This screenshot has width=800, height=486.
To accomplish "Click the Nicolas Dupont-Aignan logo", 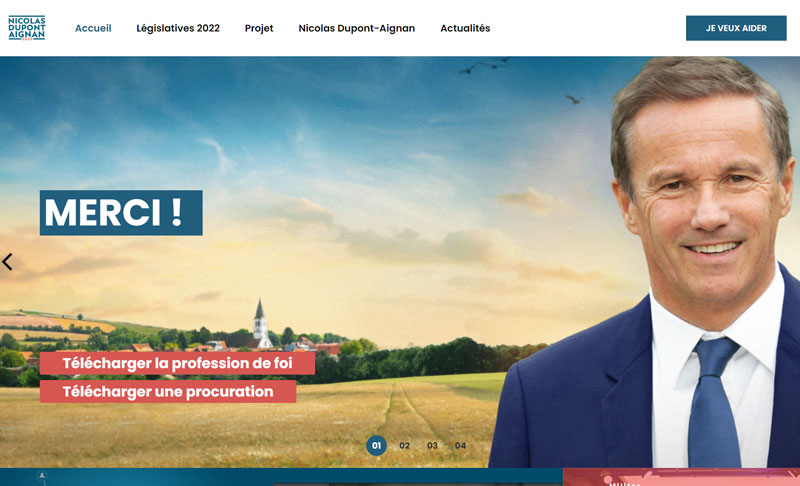I will point(26,28).
